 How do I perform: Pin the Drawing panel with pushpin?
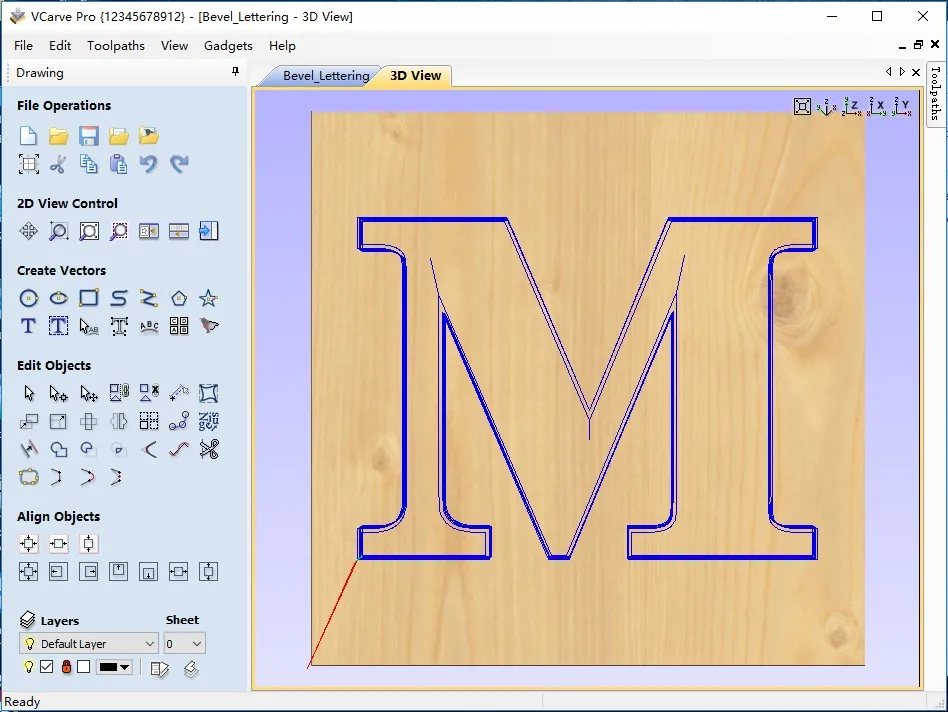pyautogui.click(x=236, y=72)
